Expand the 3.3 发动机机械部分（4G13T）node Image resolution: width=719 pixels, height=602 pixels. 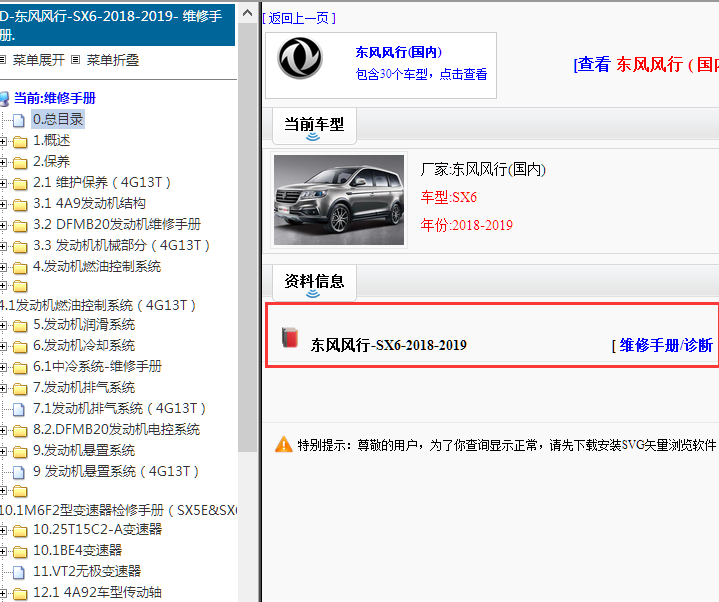3,247
